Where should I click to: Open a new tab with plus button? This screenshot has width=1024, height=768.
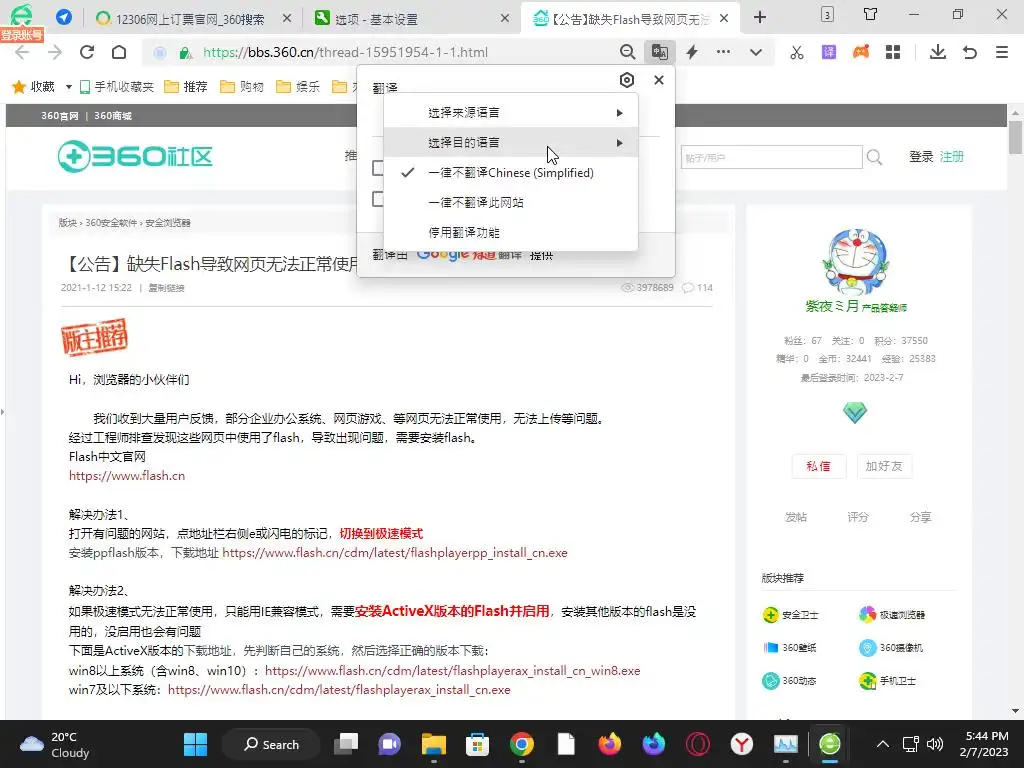tap(760, 17)
